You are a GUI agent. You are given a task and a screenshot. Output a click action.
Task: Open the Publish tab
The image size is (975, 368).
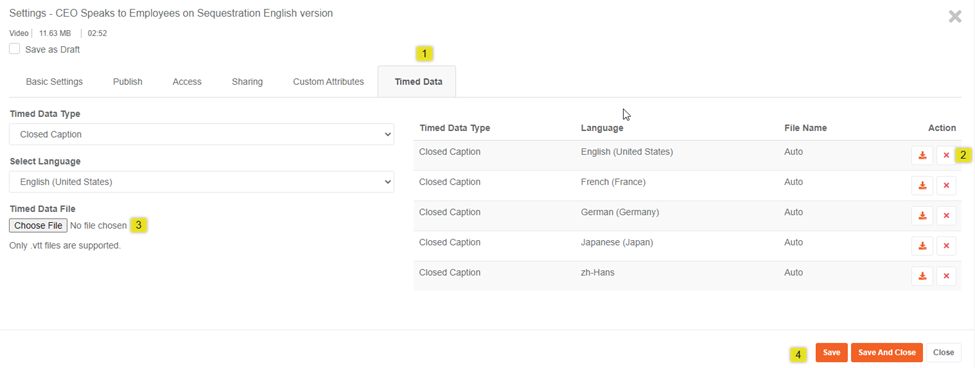click(x=127, y=81)
